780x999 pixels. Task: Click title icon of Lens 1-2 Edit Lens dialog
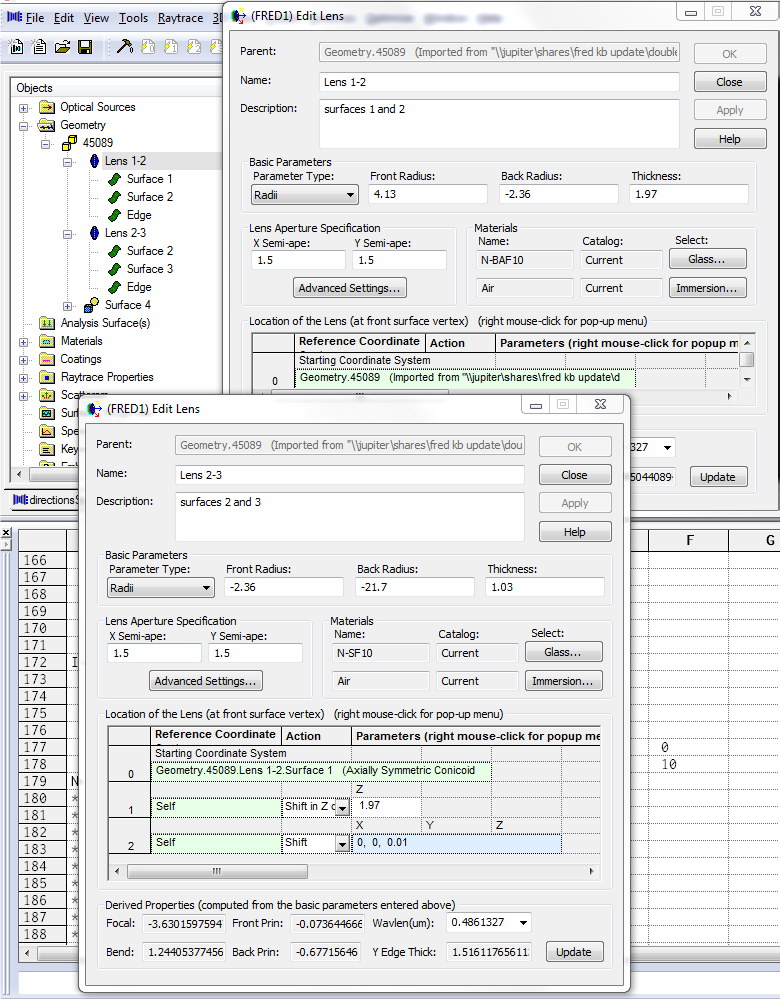point(238,16)
